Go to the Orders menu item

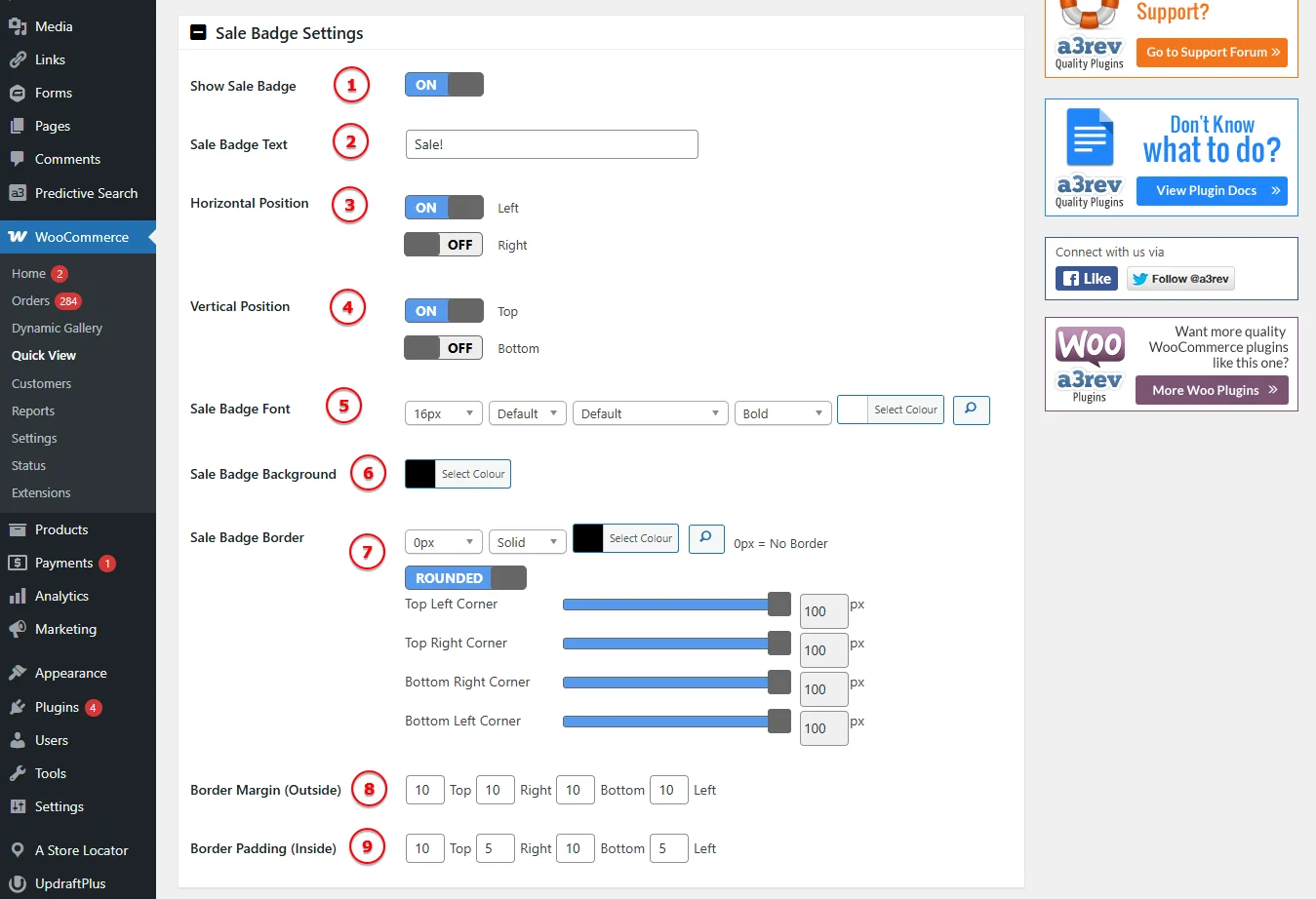30,301
